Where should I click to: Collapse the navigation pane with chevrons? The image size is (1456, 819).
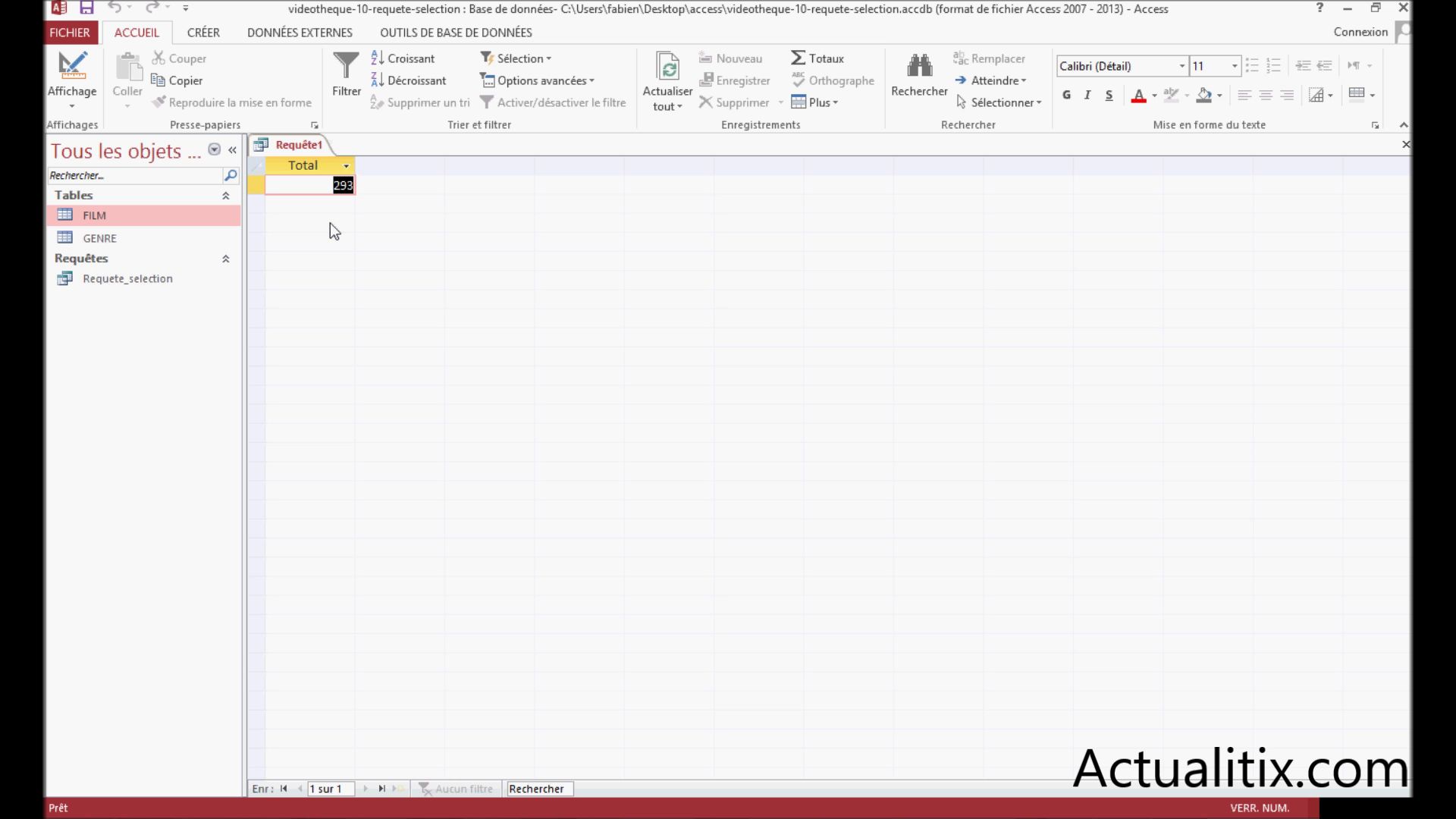click(x=232, y=150)
